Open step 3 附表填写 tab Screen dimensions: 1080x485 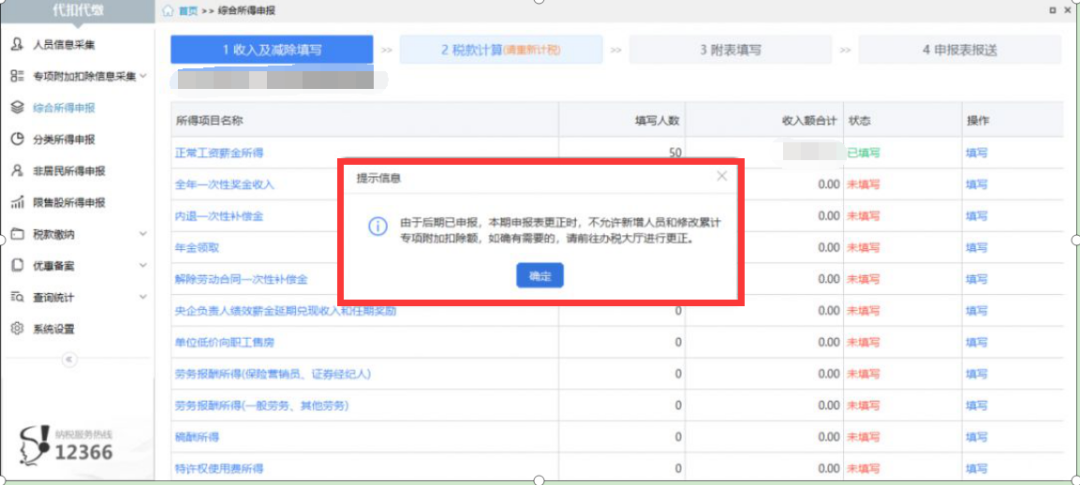pyautogui.click(x=730, y=50)
